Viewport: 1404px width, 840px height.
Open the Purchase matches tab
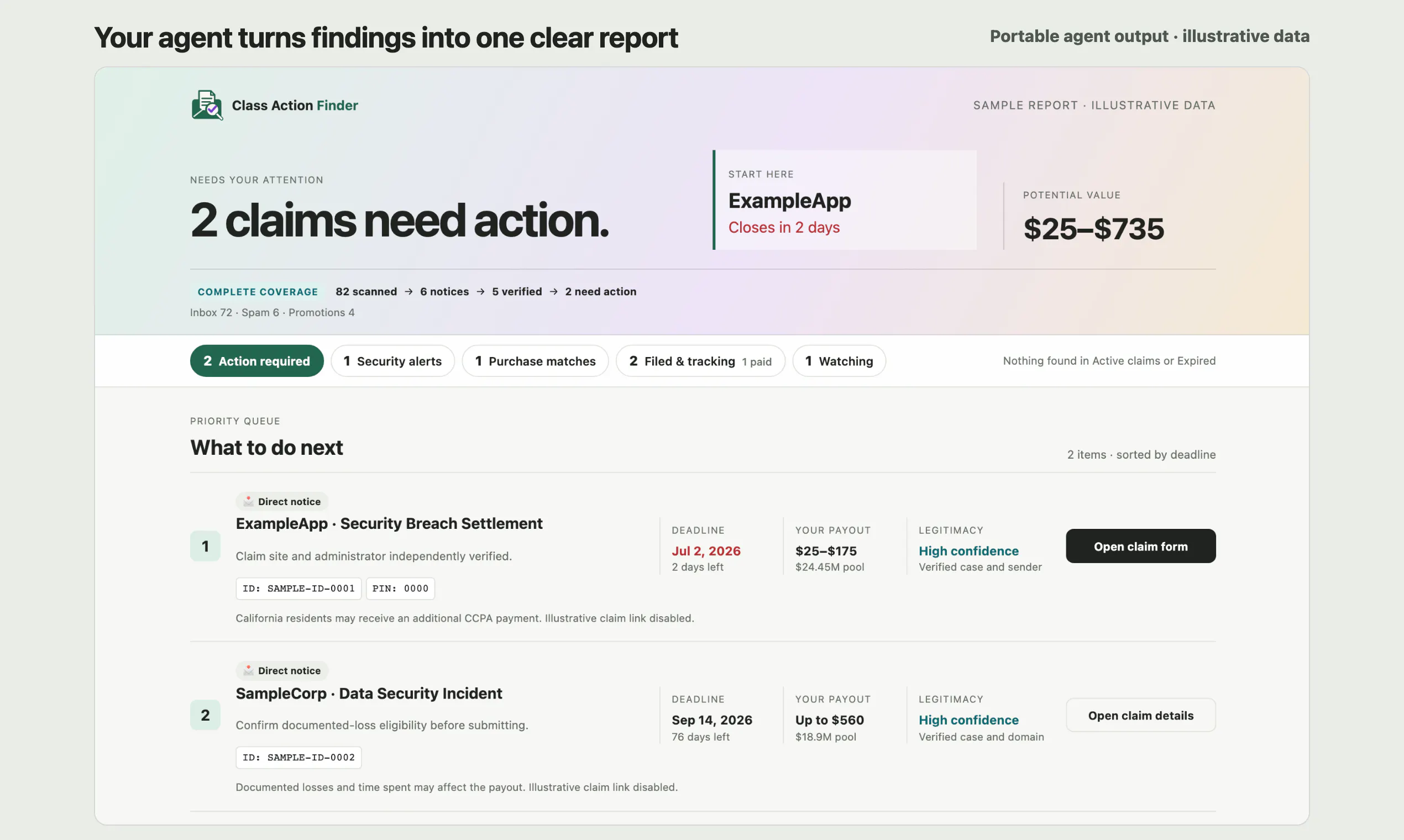pos(535,360)
